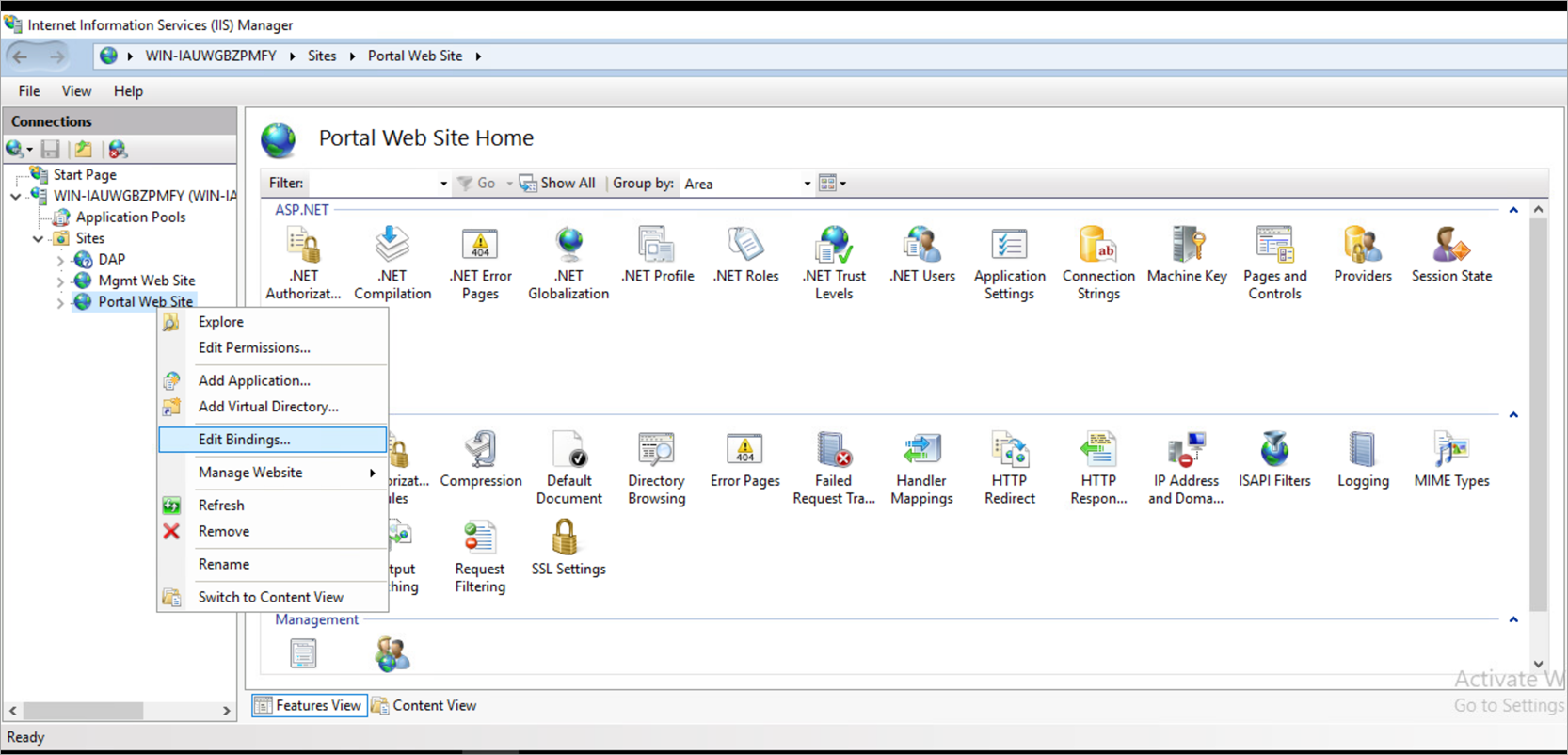Open the .NET Roles feature

click(745, 255)
